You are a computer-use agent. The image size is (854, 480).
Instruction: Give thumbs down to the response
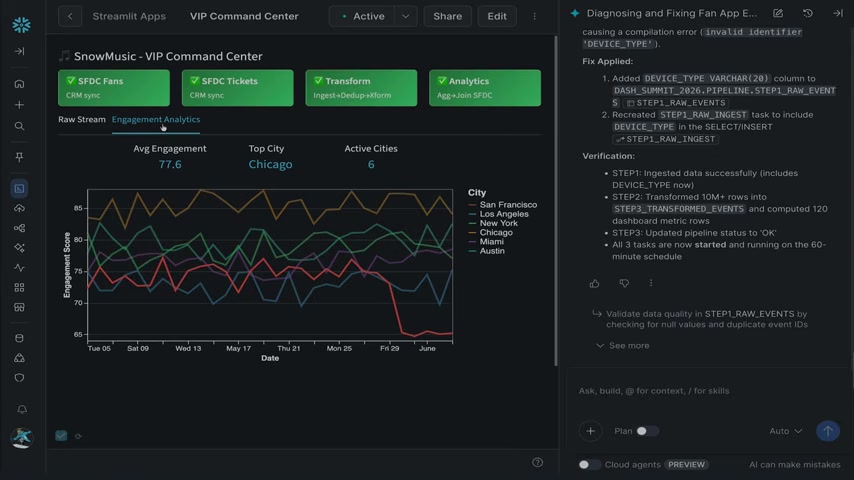coord(624,283)
